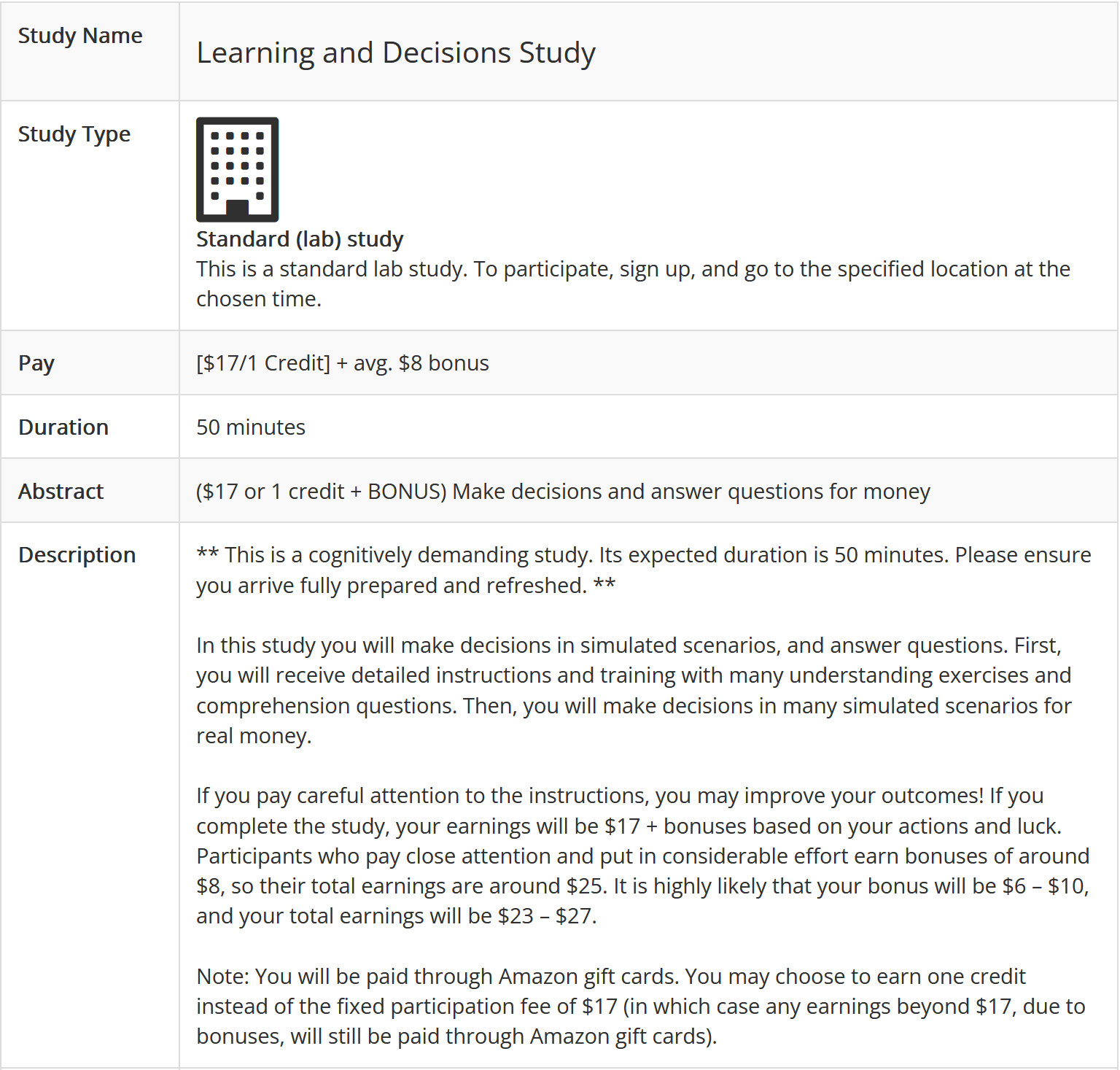
Task: Select the 'Study Name' row label
Action: [x=80, y=36]
